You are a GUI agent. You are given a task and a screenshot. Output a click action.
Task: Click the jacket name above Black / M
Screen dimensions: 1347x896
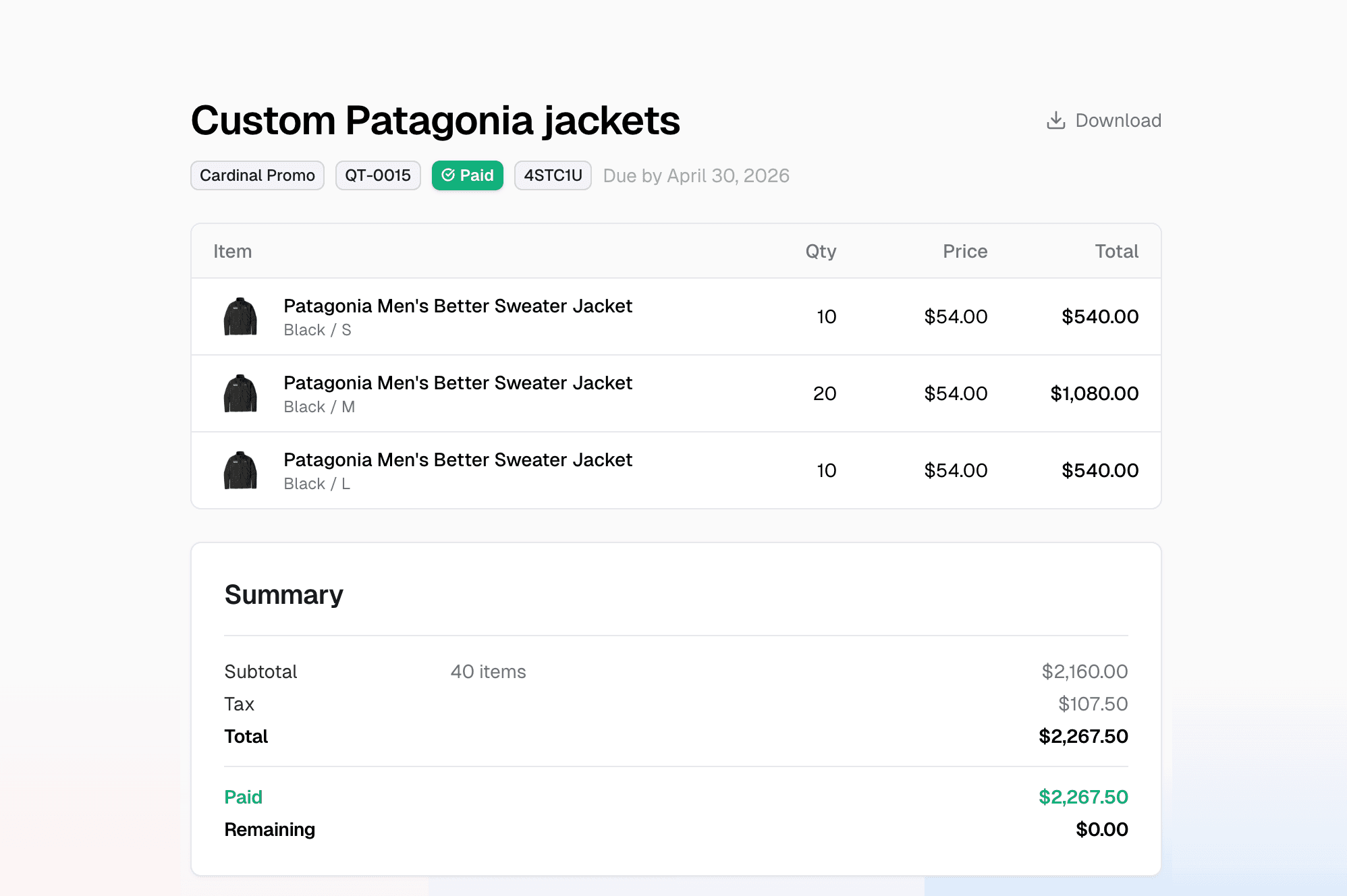458,383
